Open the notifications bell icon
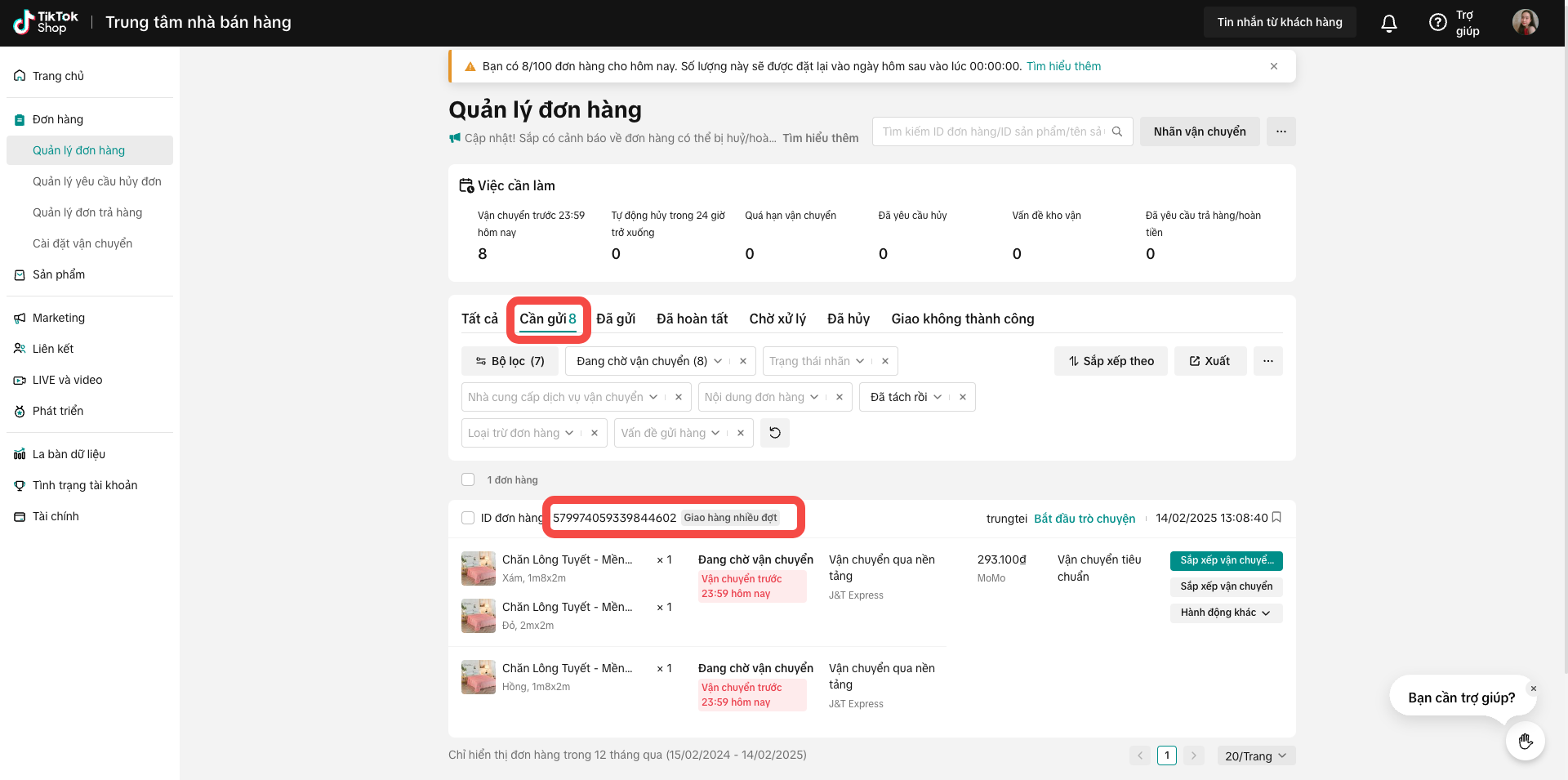 tap(1388, 23)
